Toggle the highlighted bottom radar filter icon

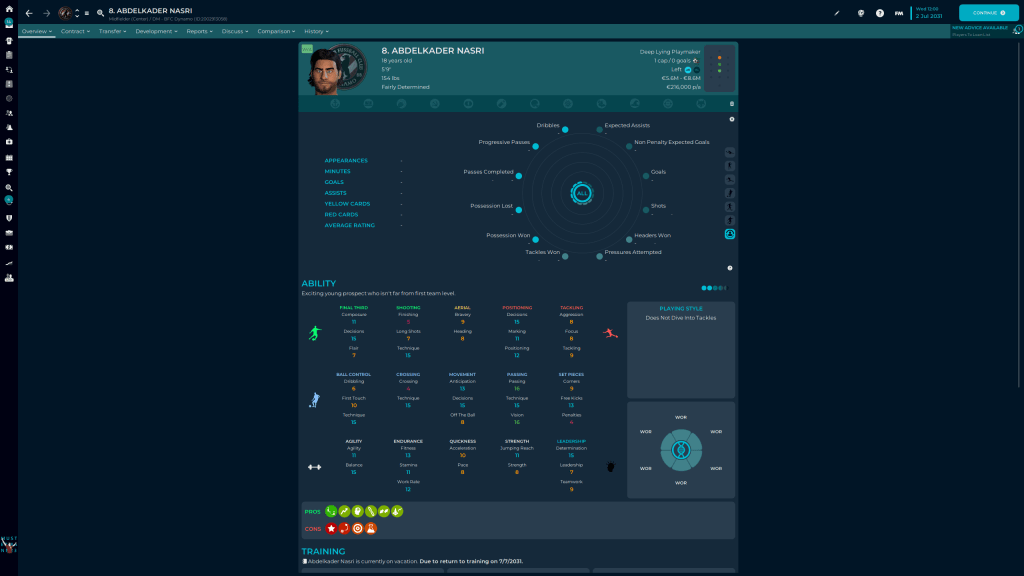tap(730, 234)
